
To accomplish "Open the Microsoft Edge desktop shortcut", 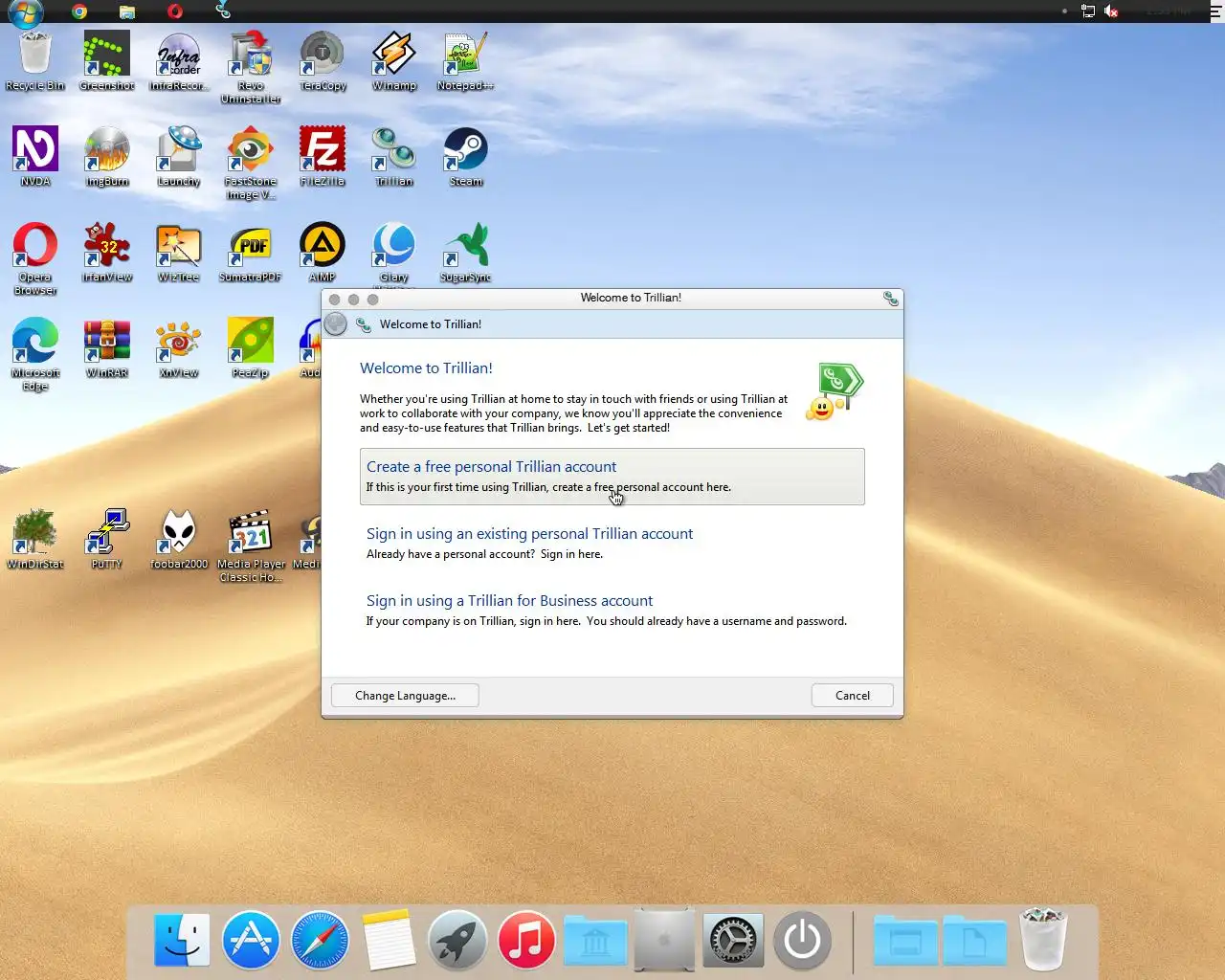I will [x=35, y=354].
